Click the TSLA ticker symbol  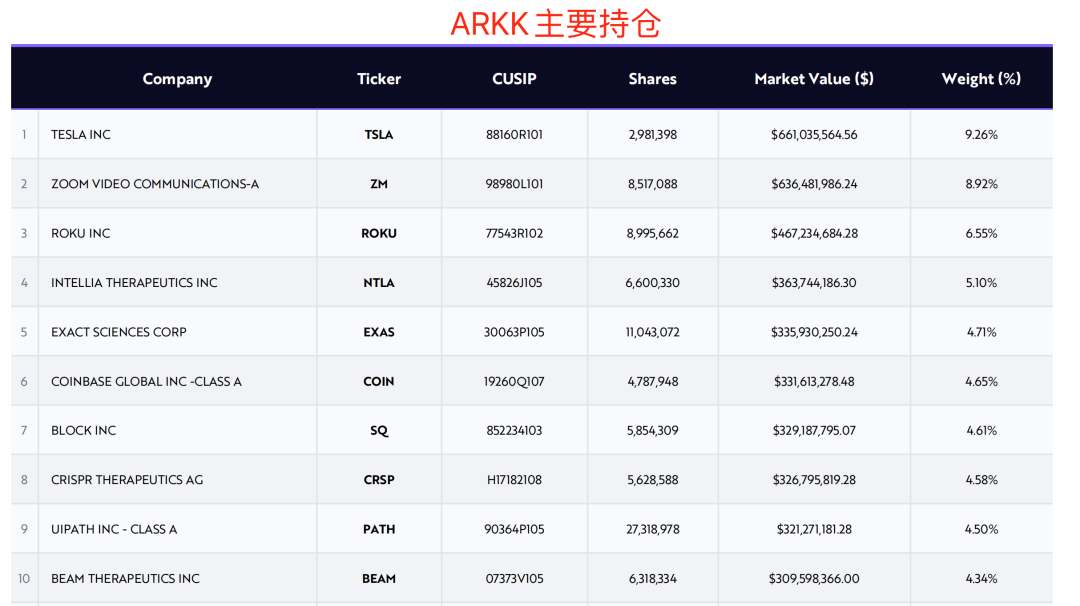tap(379, 135)
